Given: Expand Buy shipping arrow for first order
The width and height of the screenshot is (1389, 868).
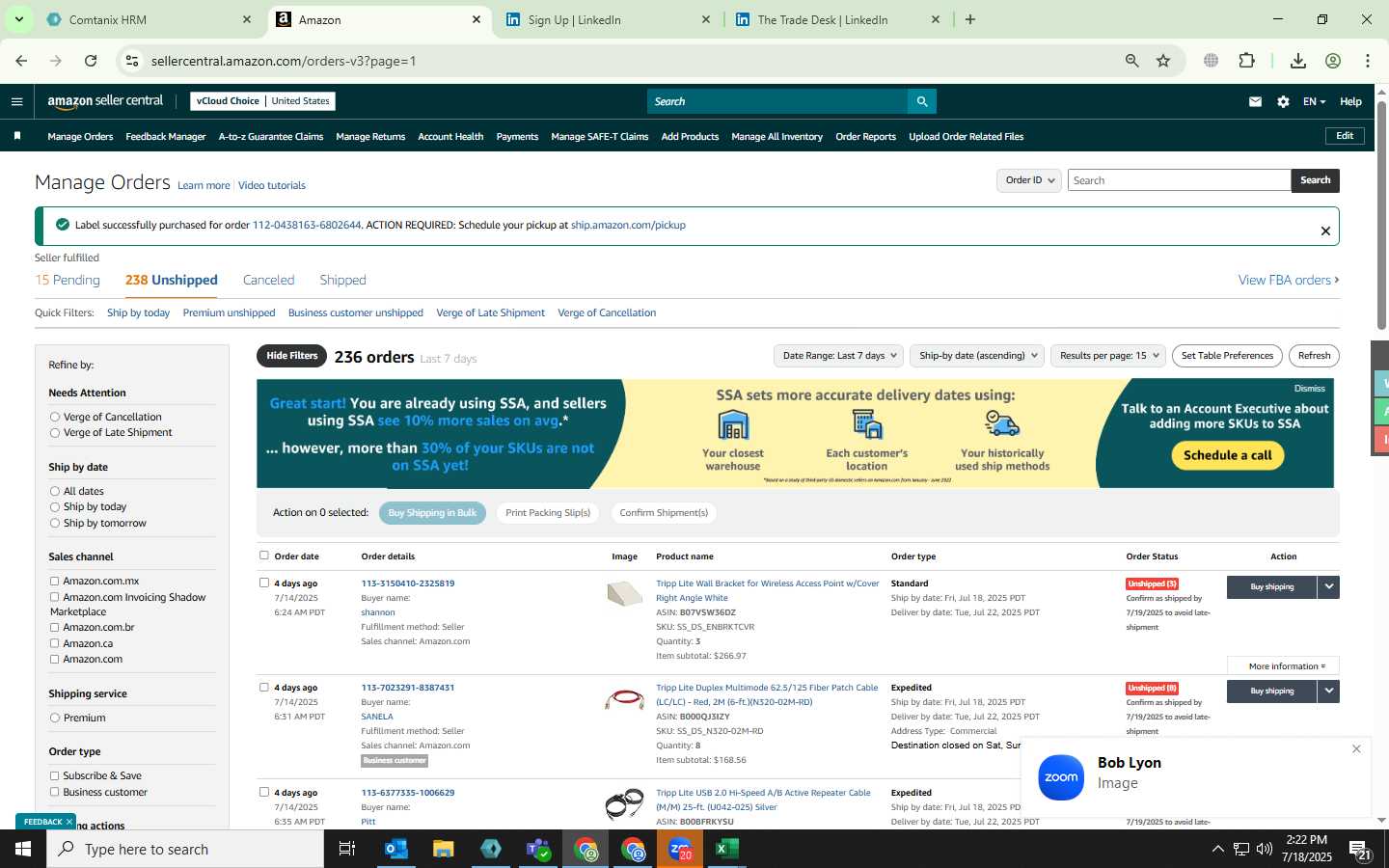Looking at the screenshot, I should coord(1328,586).
